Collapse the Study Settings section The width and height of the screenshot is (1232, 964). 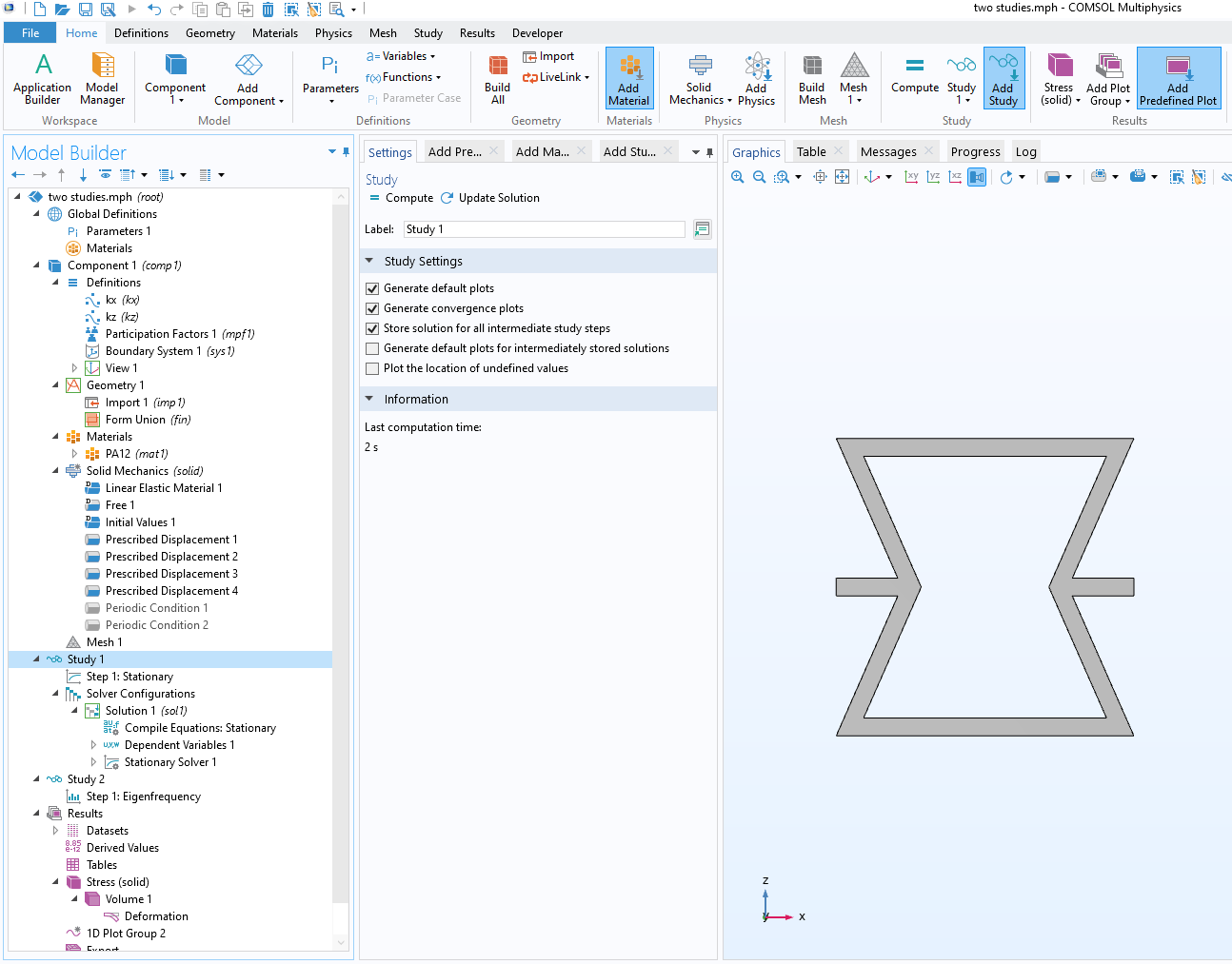tap(369, 262)
